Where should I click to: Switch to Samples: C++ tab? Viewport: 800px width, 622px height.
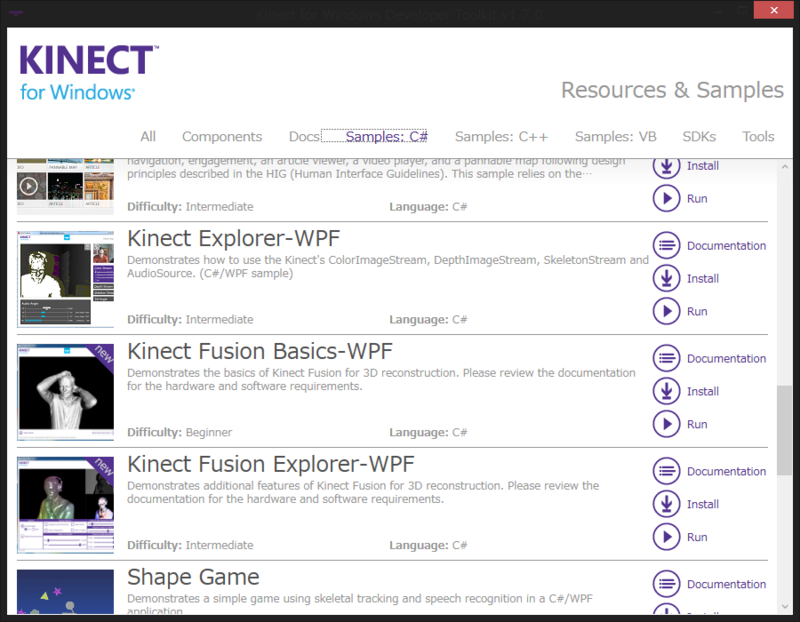pos(502,137)
